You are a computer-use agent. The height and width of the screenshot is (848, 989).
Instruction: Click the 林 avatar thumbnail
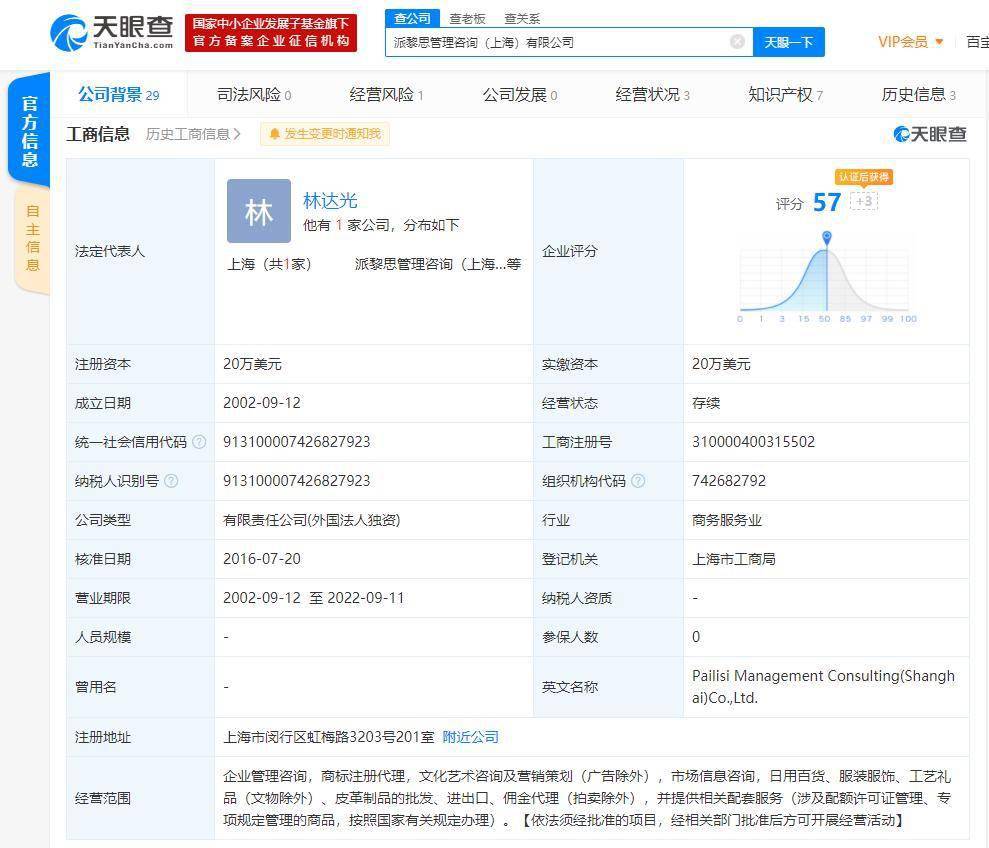coord(258,211)
